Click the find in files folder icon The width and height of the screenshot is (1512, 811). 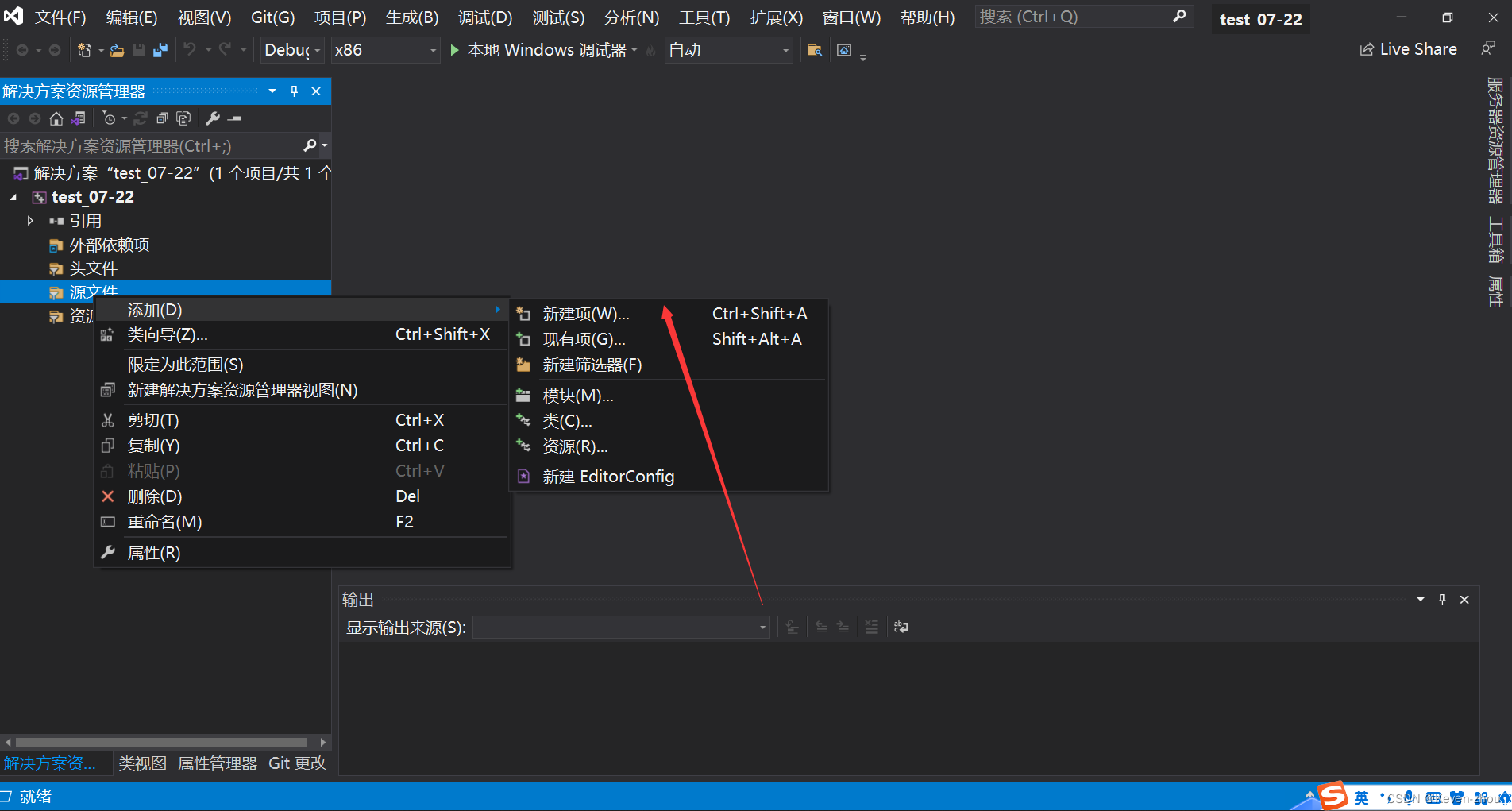click(814, 50)
